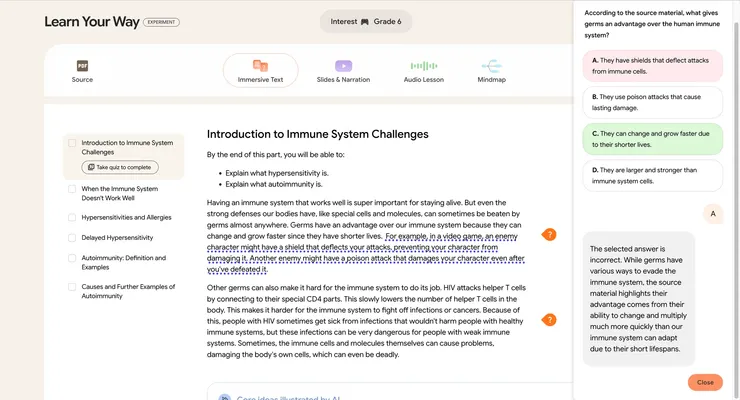Click the game controller Interest icon
Viewport: 740px width, 400px height.
click(365, 21)
